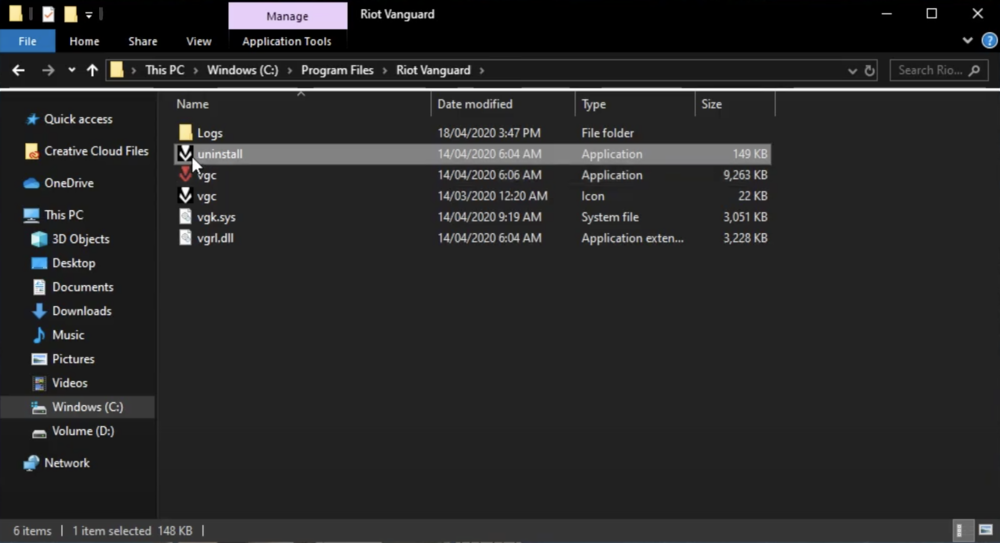Viewport: 1000px width, 543px height.
Task: Select the vgk.sys system file
Action: click(x=216, y=217)
